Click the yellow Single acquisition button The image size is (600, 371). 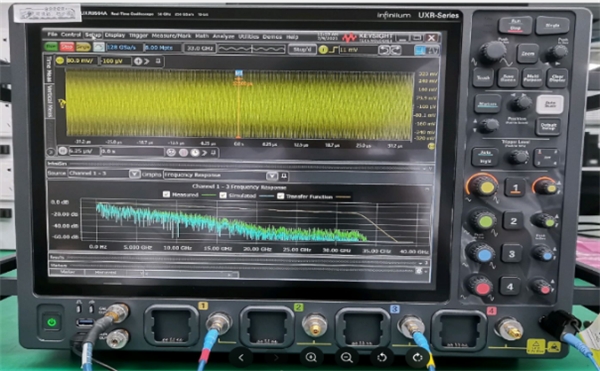tap(83, 47)
